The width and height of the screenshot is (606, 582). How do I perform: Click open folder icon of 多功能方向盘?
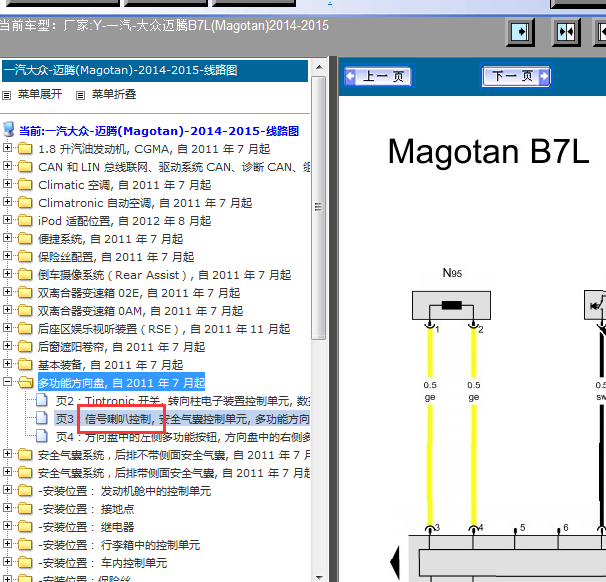point(26,383)
